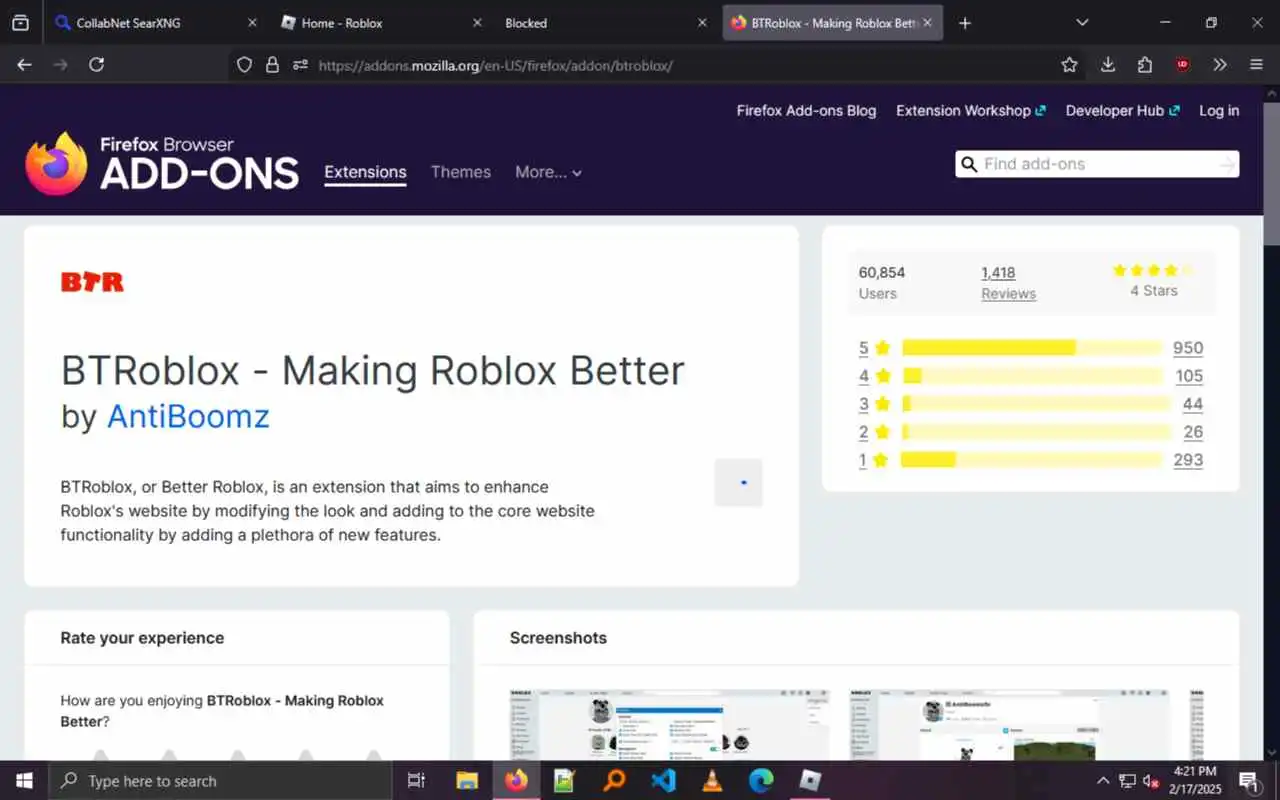Viewport: 1280px width, 800px height.
Task: Show the 44 three-star reviews
Action: pyautogui.click(x=1192, y=404)
